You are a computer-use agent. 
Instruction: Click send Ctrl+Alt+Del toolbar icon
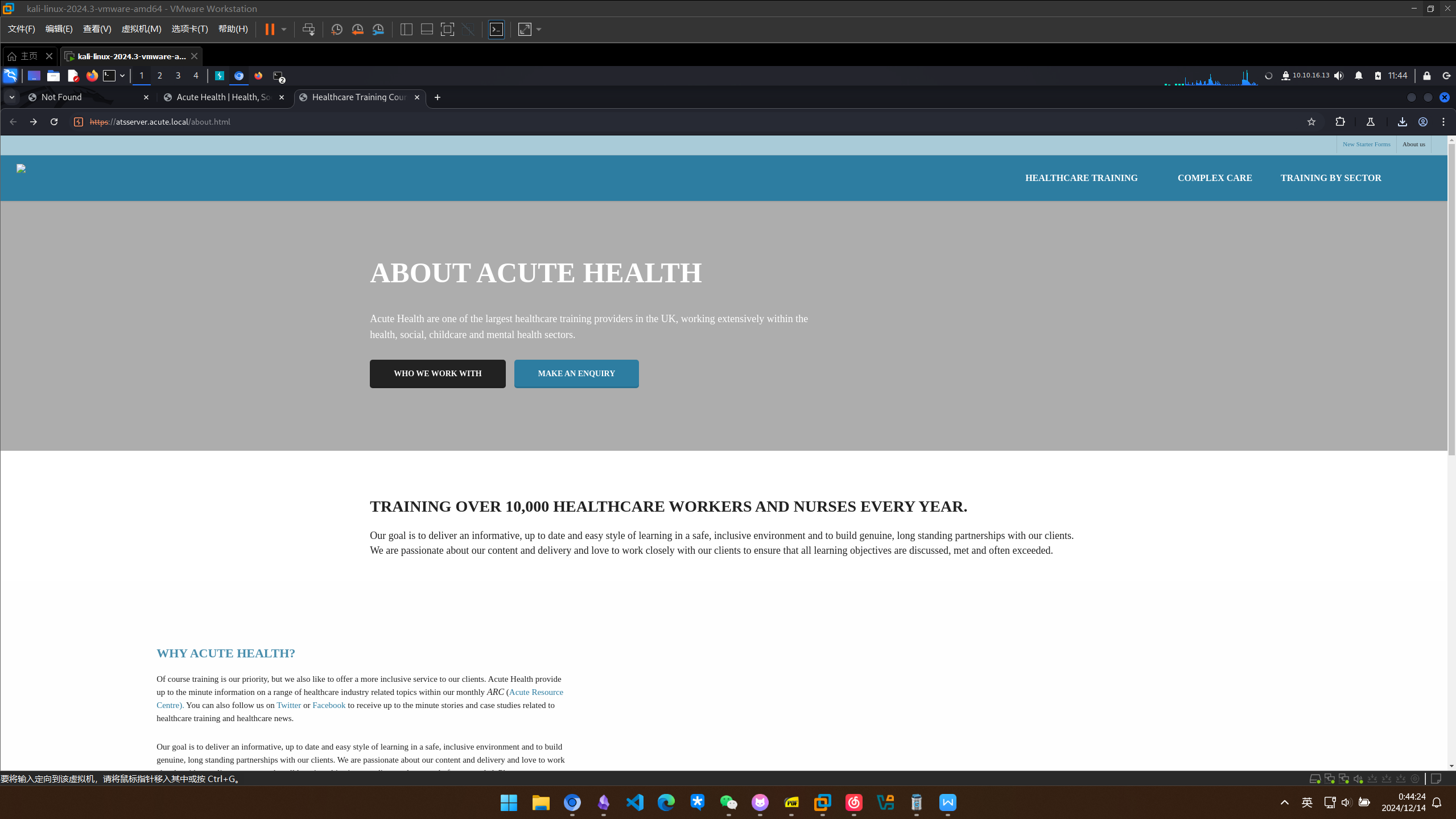tap(308, 30)
